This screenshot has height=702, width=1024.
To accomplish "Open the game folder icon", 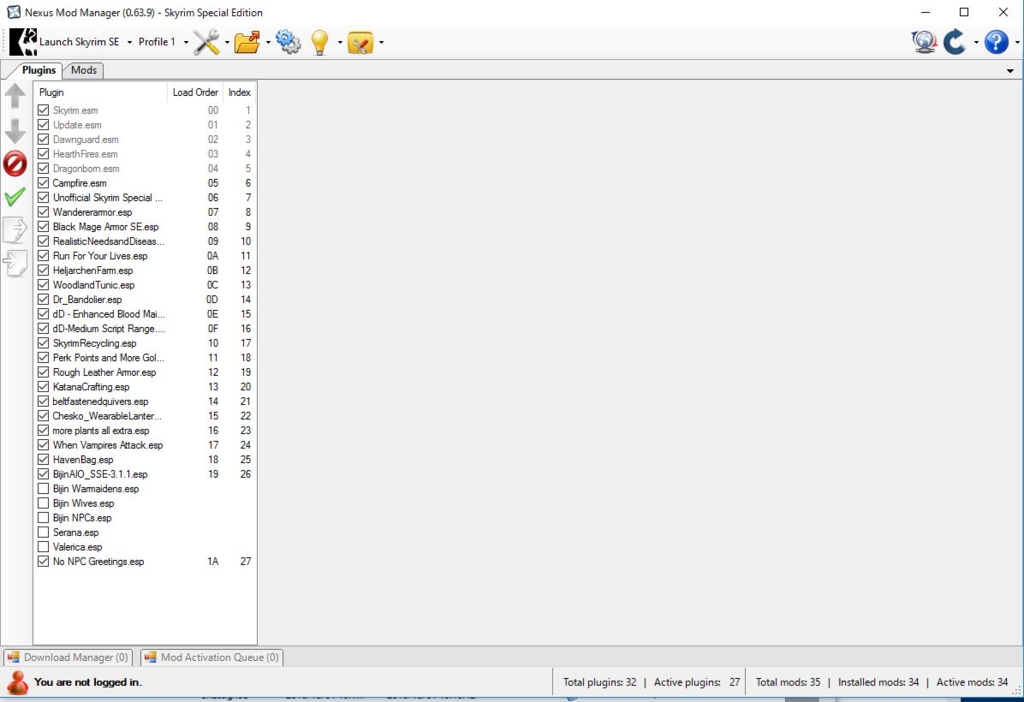I will point(248,42).
